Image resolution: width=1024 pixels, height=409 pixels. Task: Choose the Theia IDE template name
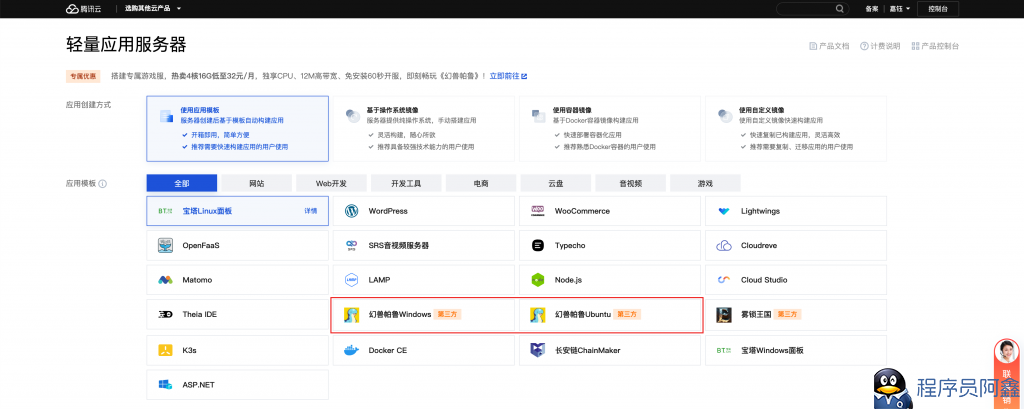point(200,314)
